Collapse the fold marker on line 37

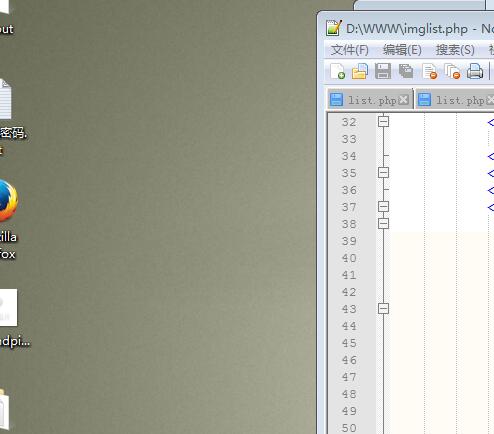[383, 207]
